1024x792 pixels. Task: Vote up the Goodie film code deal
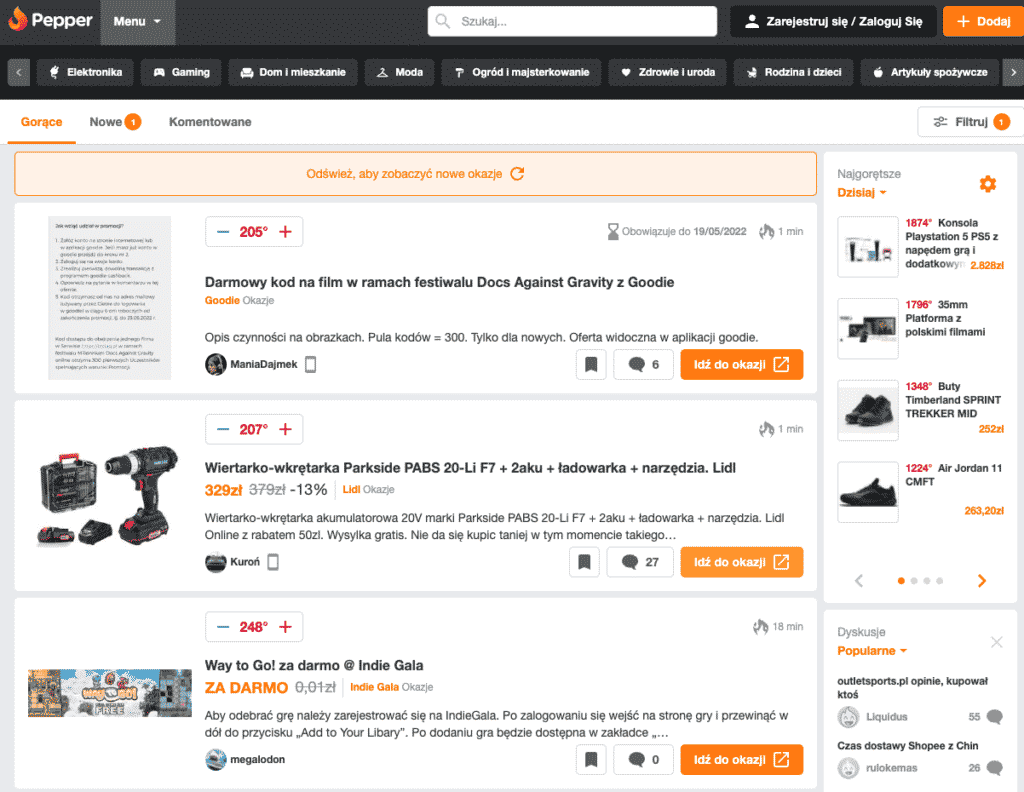[x=285, y=232]
